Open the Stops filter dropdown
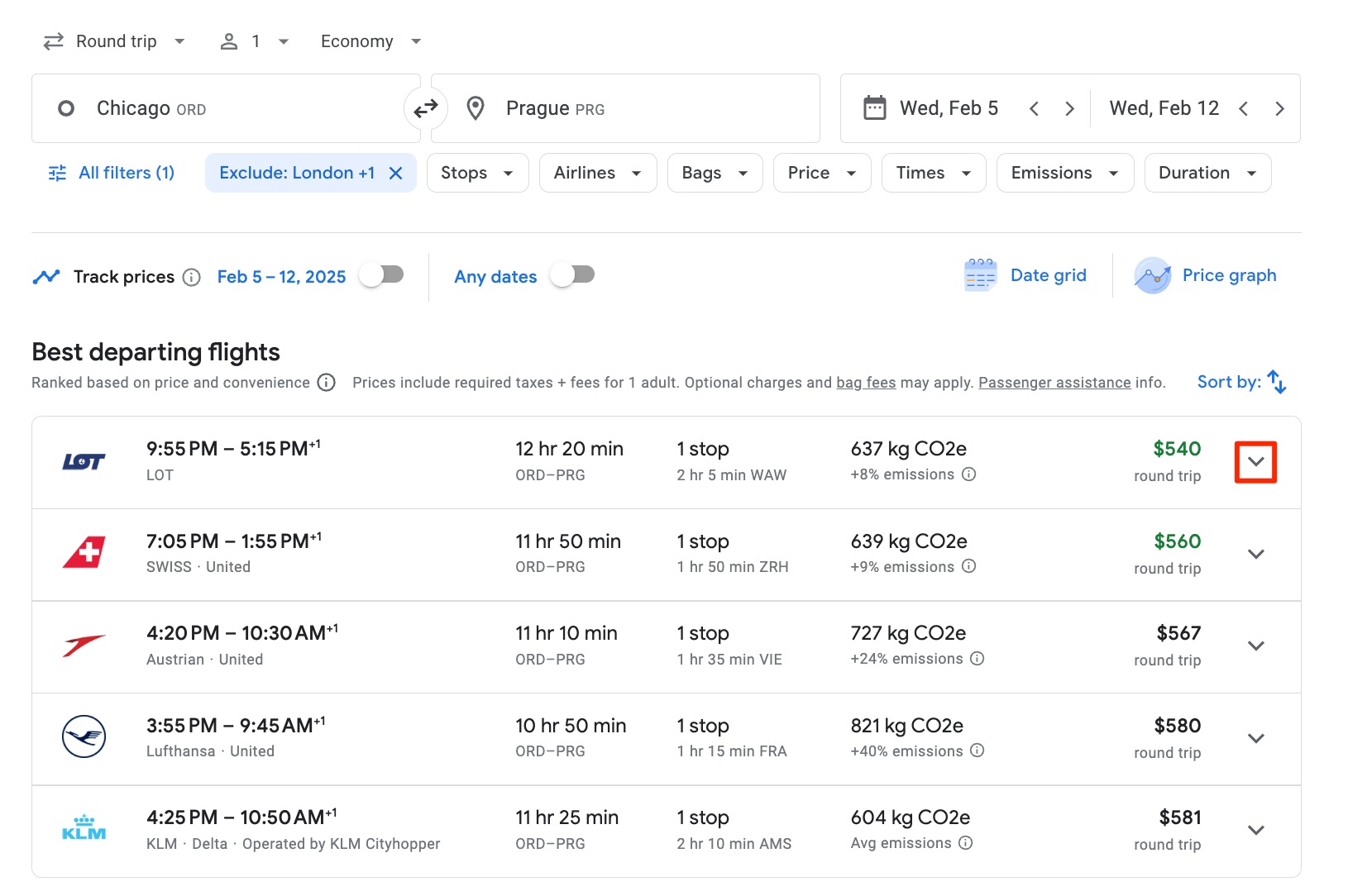This screenshot has width=1348, height=896. (x=477, y=173)
